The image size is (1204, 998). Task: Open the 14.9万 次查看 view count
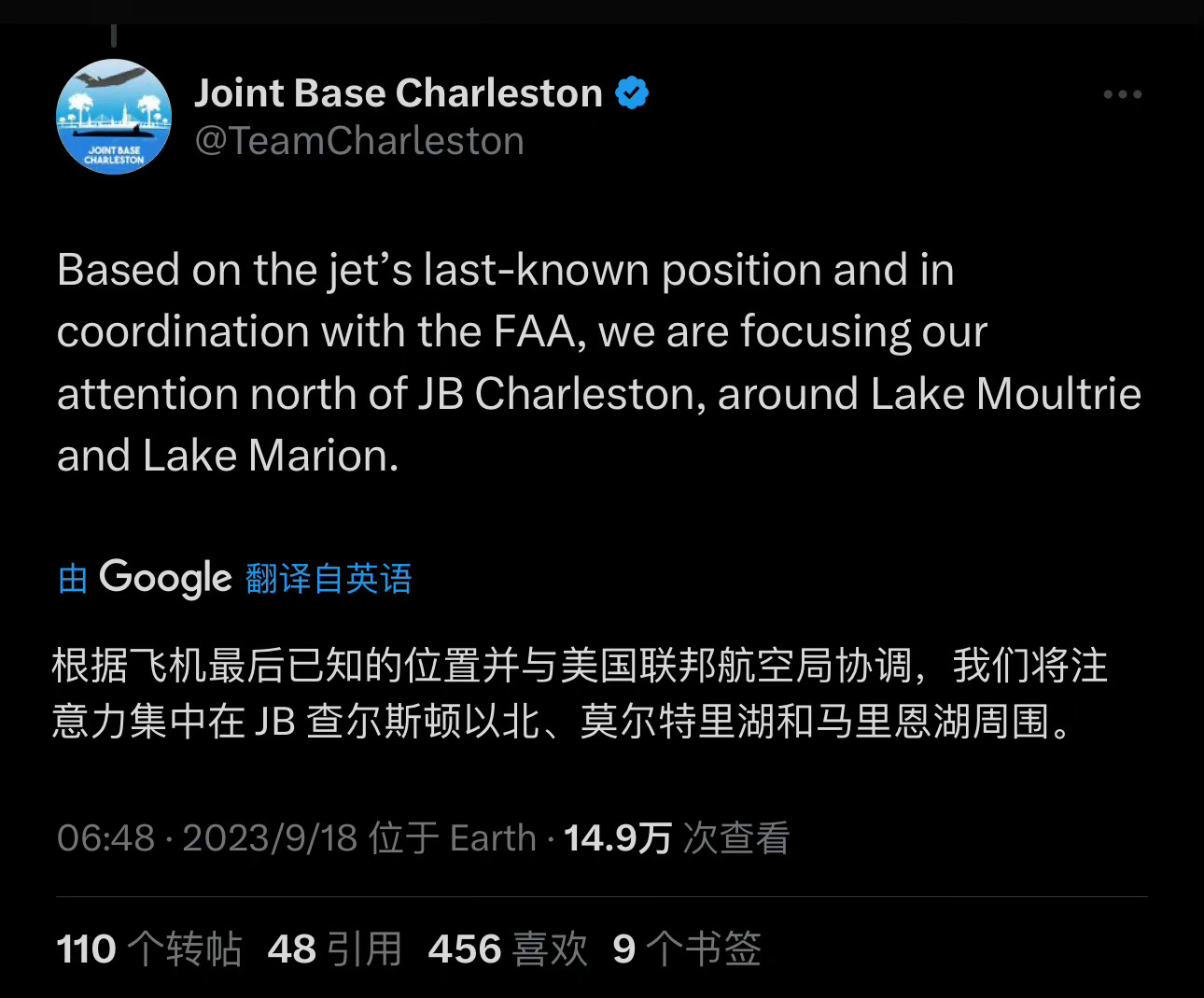pyautogui.click(x=677, y=837)
